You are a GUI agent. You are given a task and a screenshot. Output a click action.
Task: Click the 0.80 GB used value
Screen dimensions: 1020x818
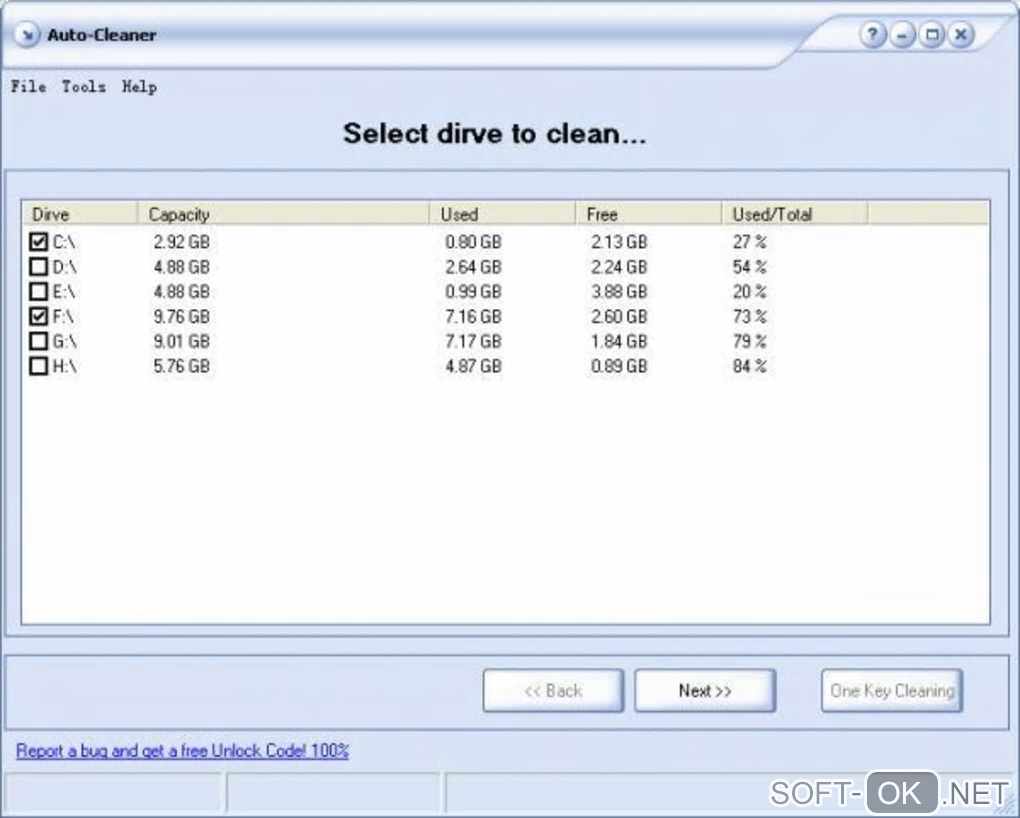(x=473, y=242)
